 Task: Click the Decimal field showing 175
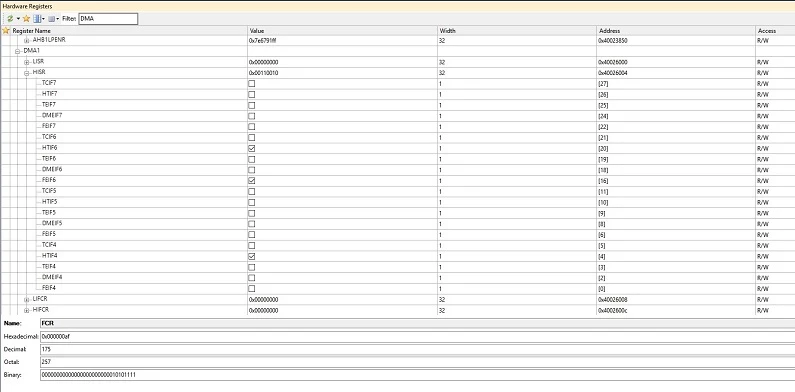point(417,349)
